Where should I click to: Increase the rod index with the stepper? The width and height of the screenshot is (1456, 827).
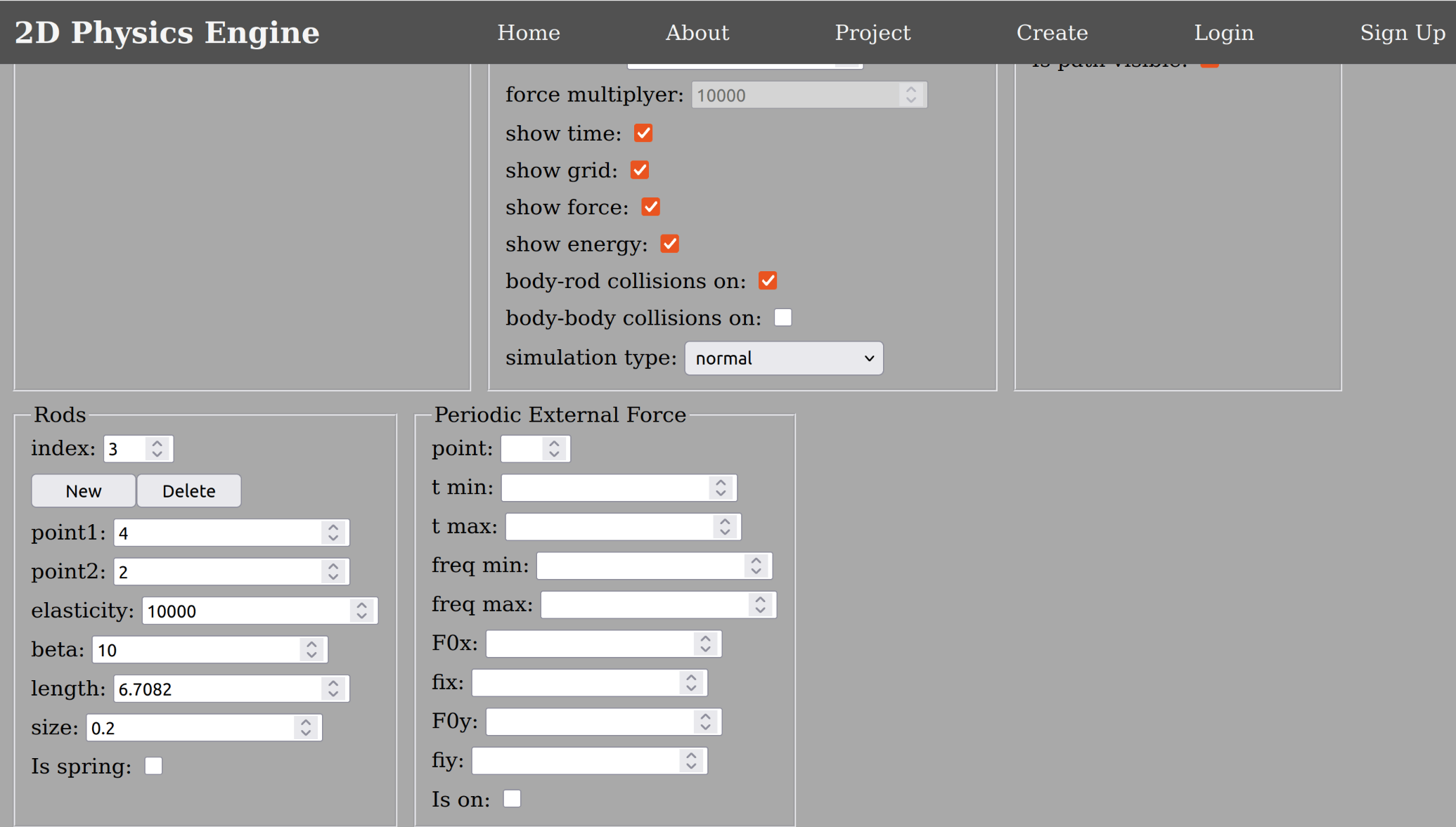157,443
